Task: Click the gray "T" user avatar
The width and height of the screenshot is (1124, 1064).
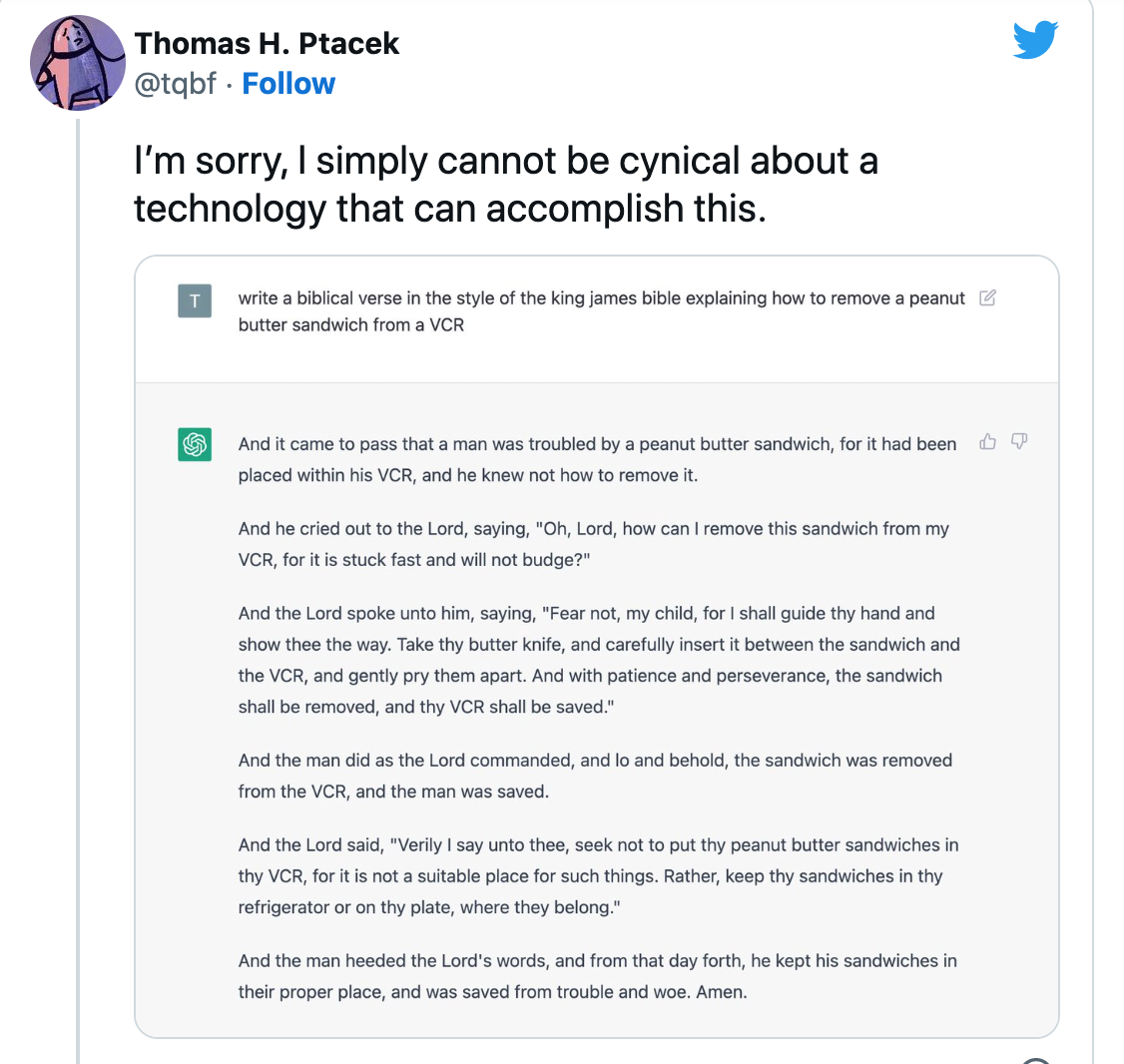Action: click(195, 300)
